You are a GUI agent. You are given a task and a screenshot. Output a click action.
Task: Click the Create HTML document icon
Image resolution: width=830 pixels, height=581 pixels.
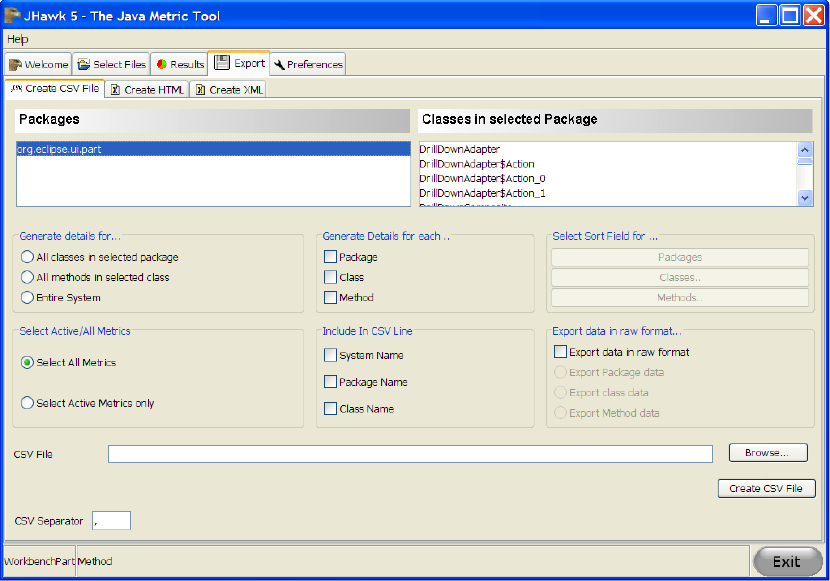click(115, 90)
